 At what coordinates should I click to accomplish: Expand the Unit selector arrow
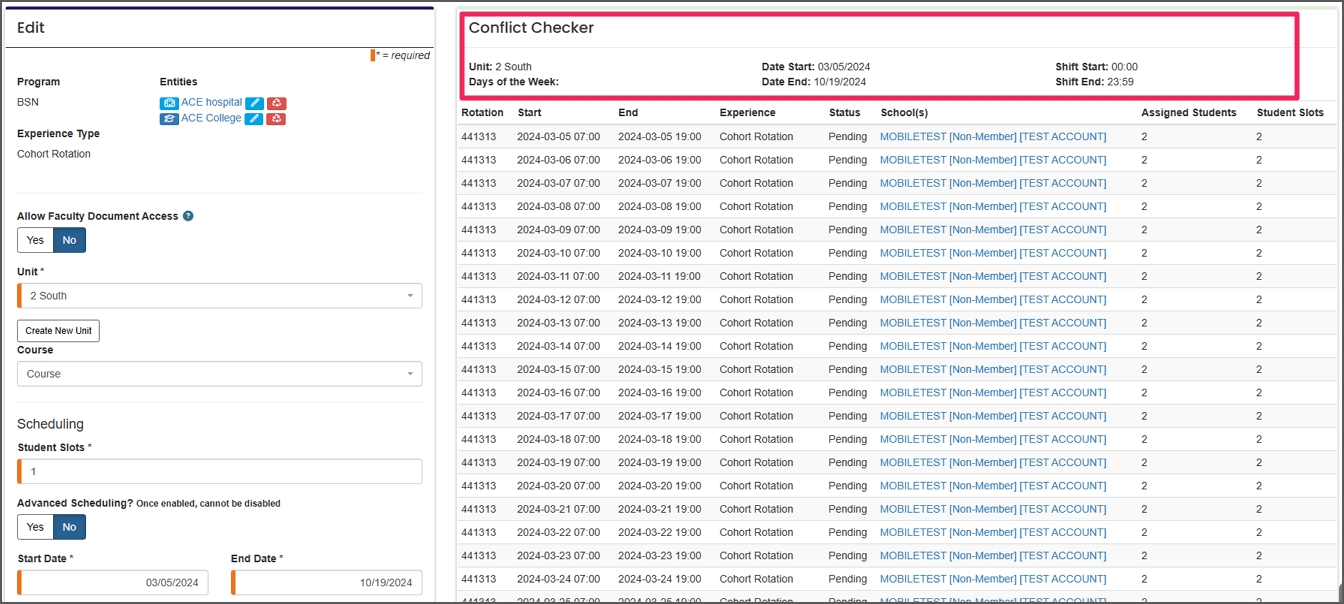[412, 295]
